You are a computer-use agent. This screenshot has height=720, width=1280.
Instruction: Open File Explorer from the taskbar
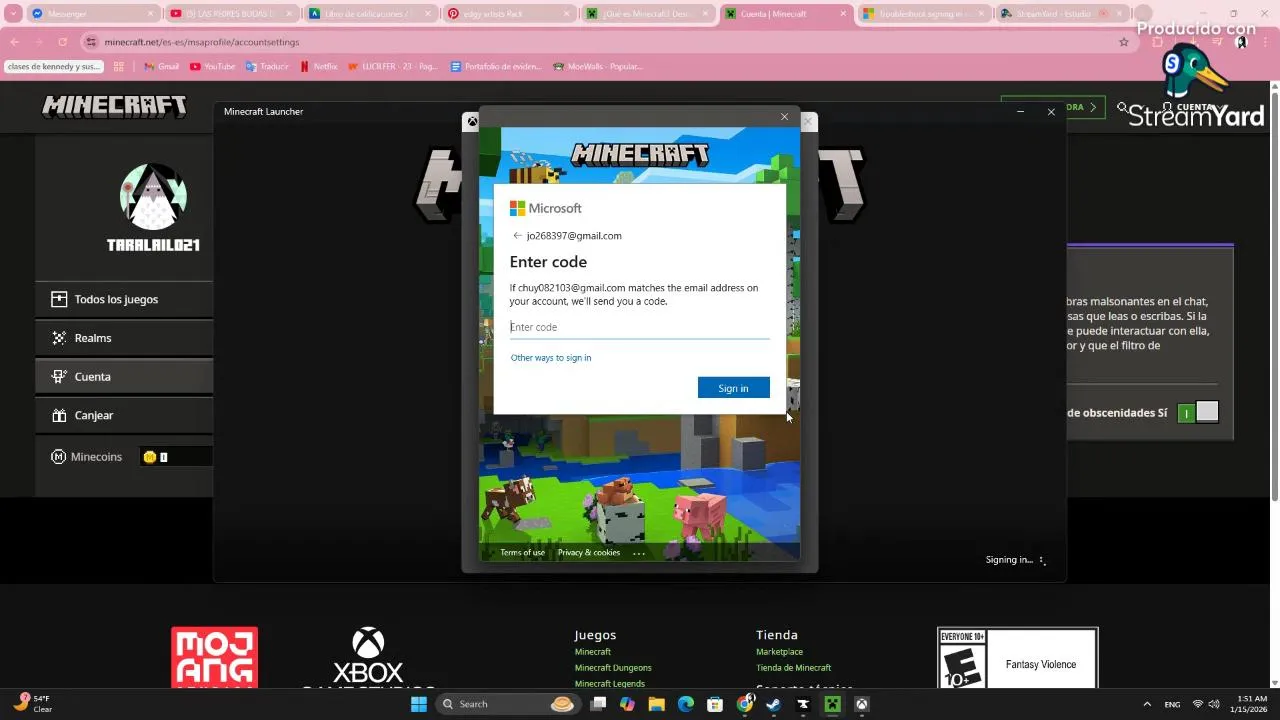tap(656, 704)
